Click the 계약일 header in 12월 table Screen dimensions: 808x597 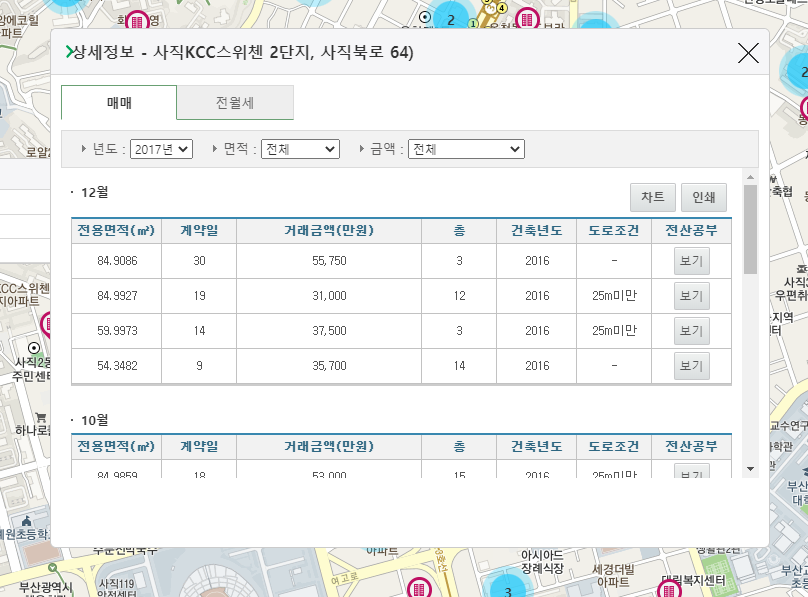point(199,230)
